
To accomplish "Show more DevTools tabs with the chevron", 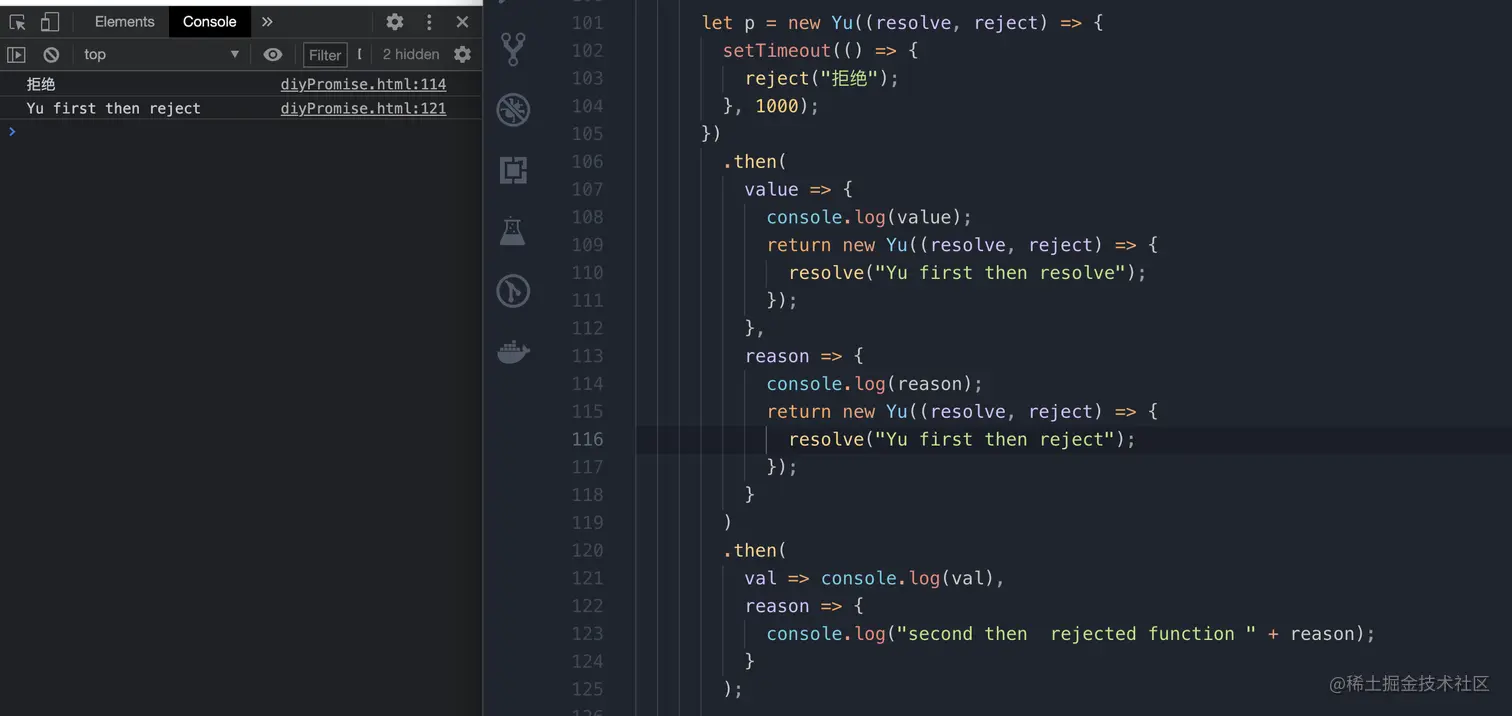I will tap(267, 21).
